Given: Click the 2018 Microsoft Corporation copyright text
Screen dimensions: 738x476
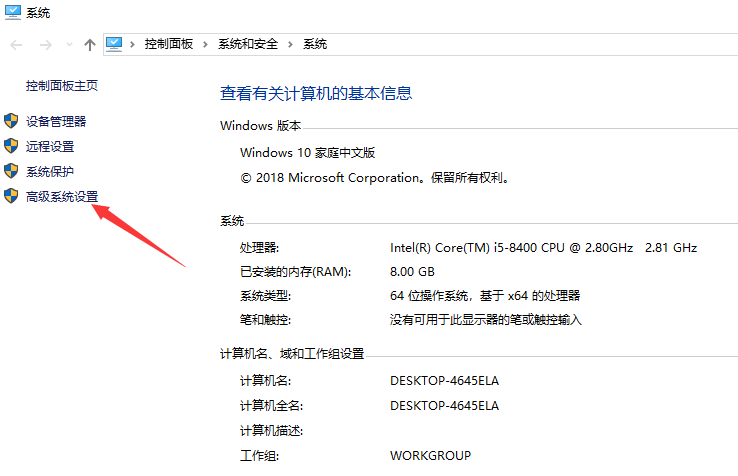Looking at the screenshot, I should [375, 178].
